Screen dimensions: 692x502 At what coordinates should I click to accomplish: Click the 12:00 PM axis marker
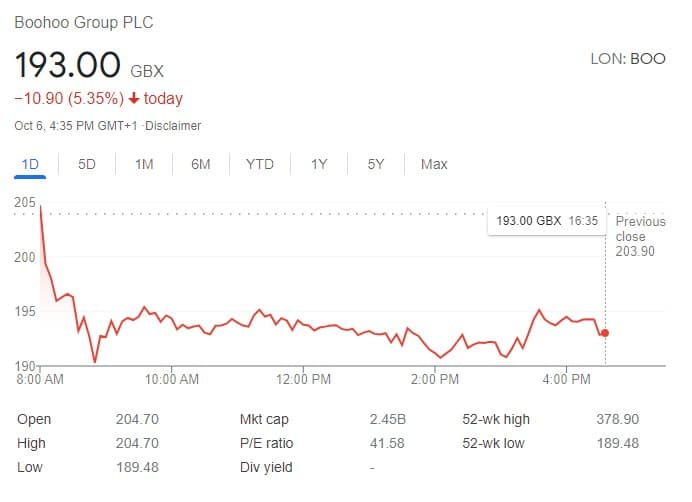click(303, 379)
